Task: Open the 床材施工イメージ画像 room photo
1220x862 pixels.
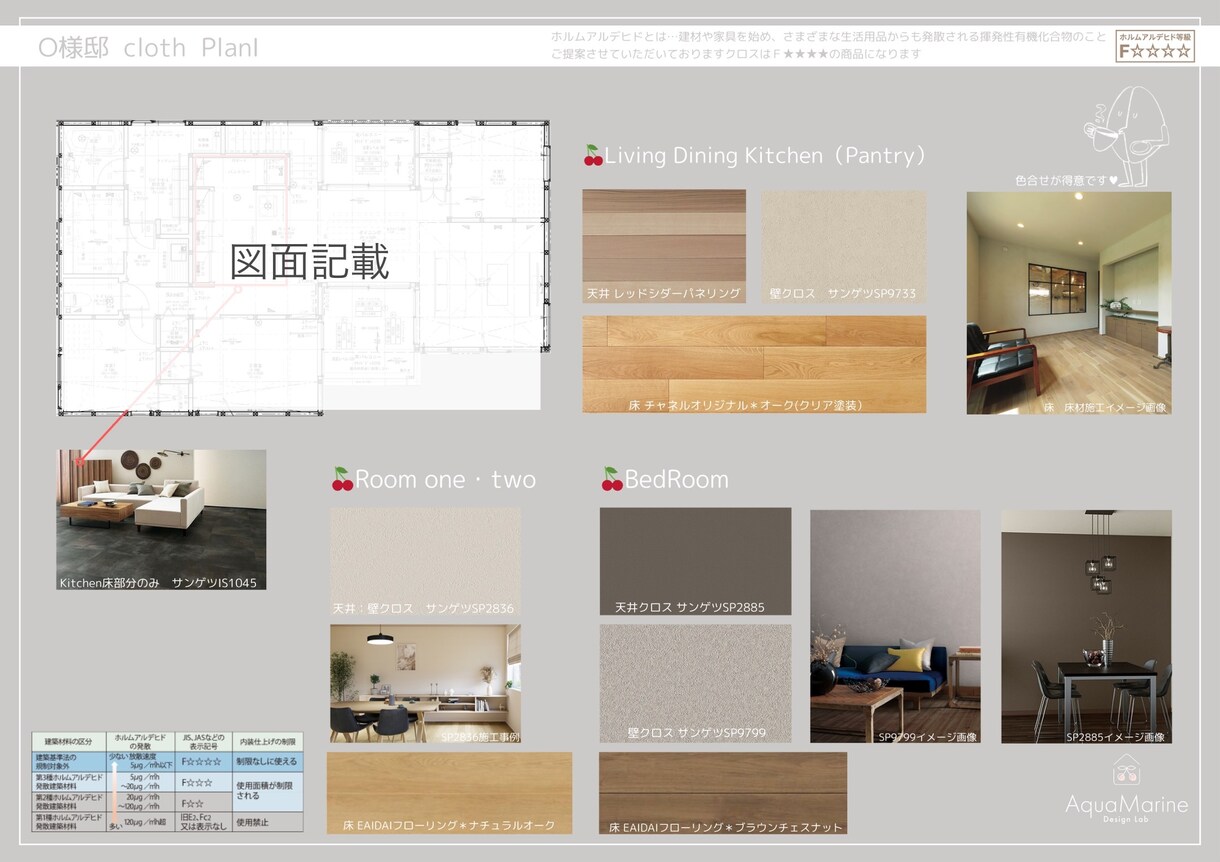Action: point(1068,303)
